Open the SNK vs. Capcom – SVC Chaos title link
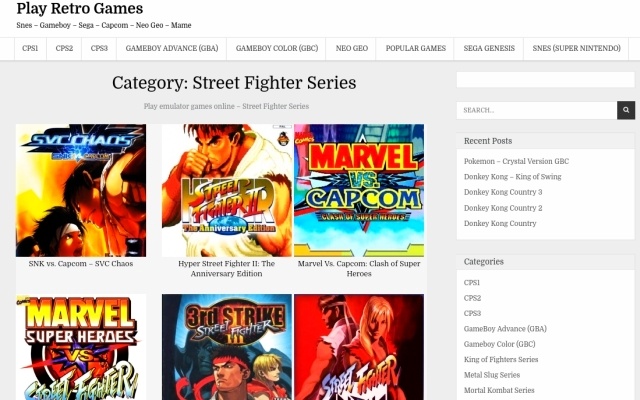Viewport: 640px width, 400px height. 81,264
